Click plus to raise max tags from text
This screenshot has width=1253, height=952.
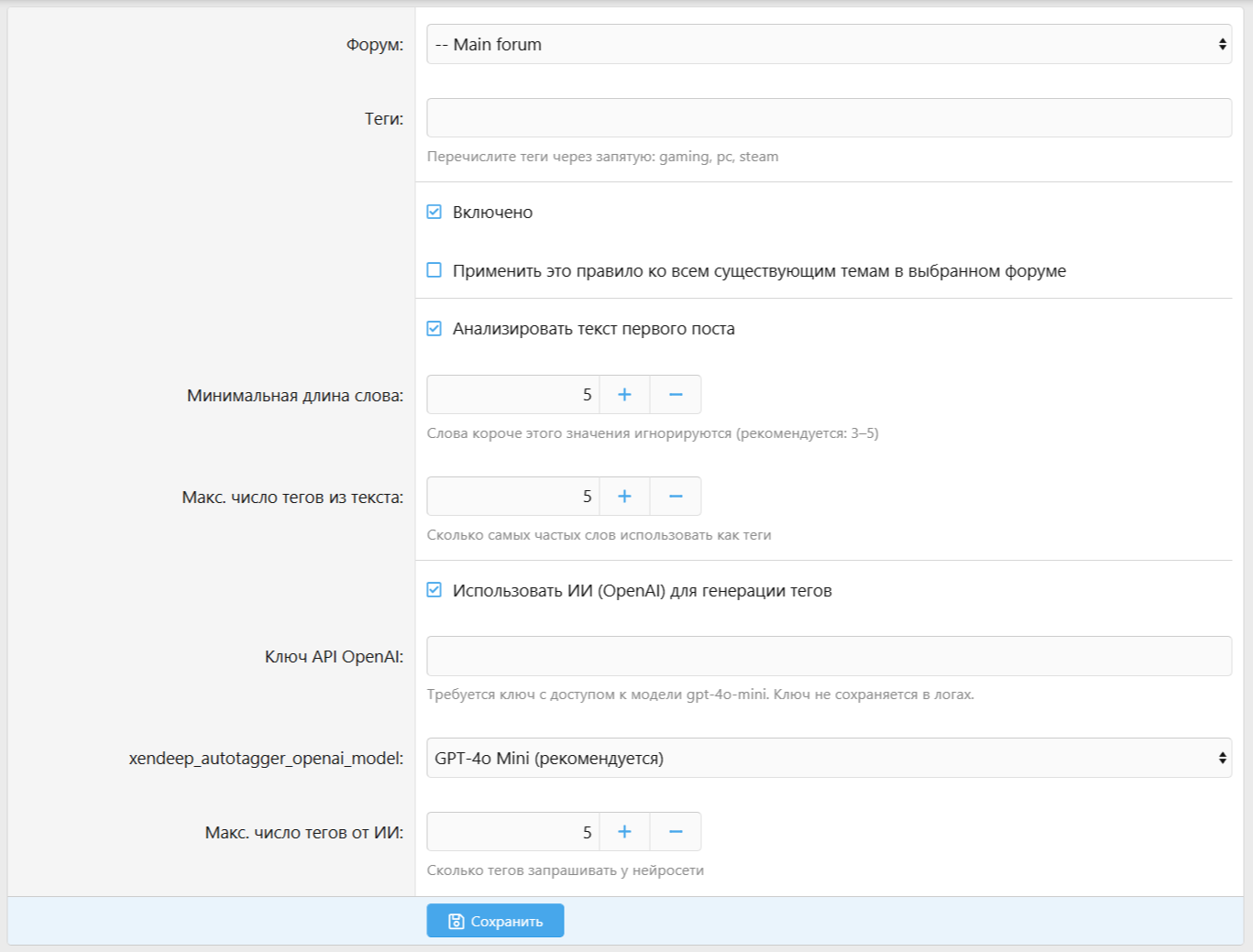[624, 497]
